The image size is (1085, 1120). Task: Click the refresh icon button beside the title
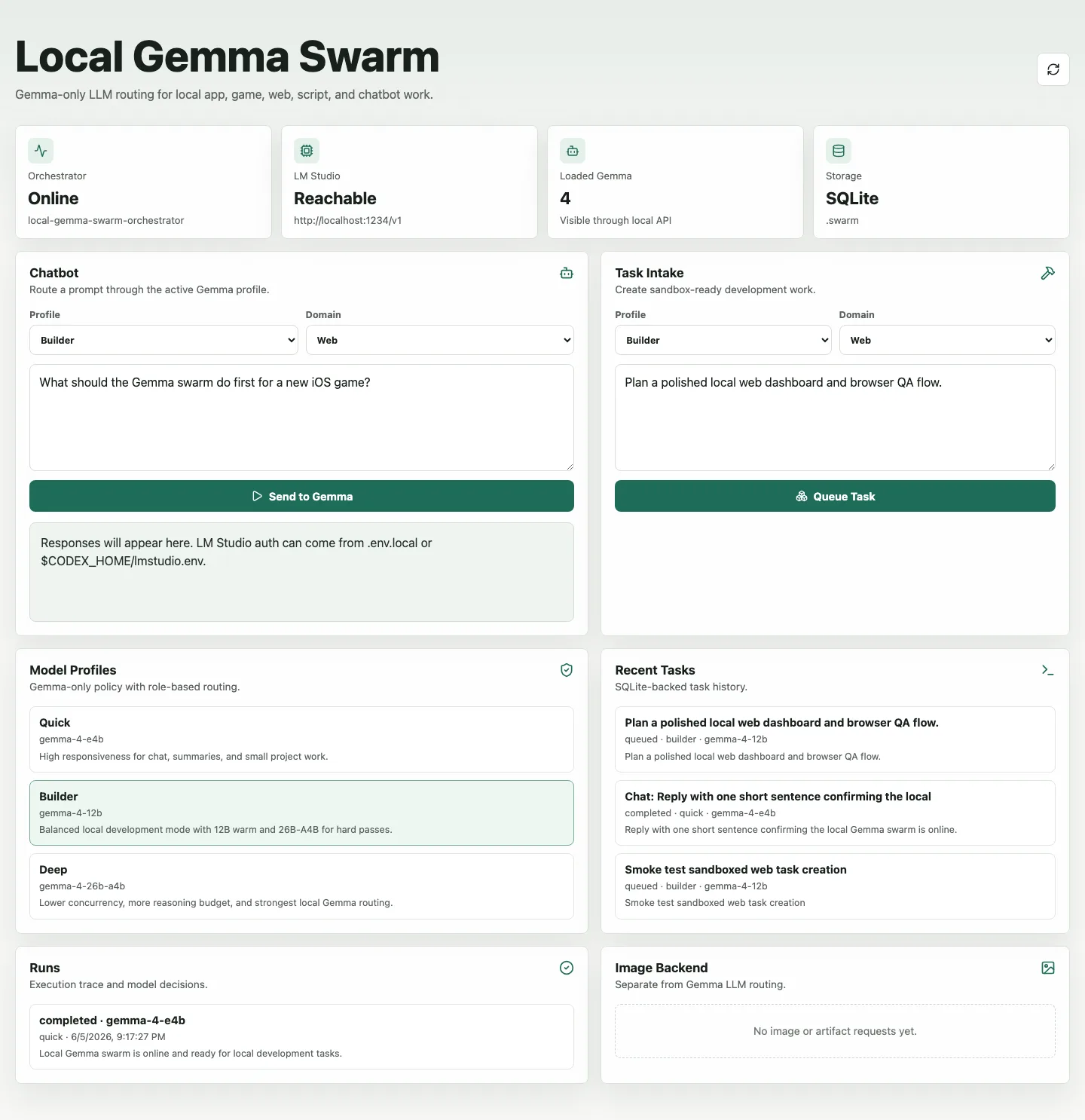(x=1053, y=69)
